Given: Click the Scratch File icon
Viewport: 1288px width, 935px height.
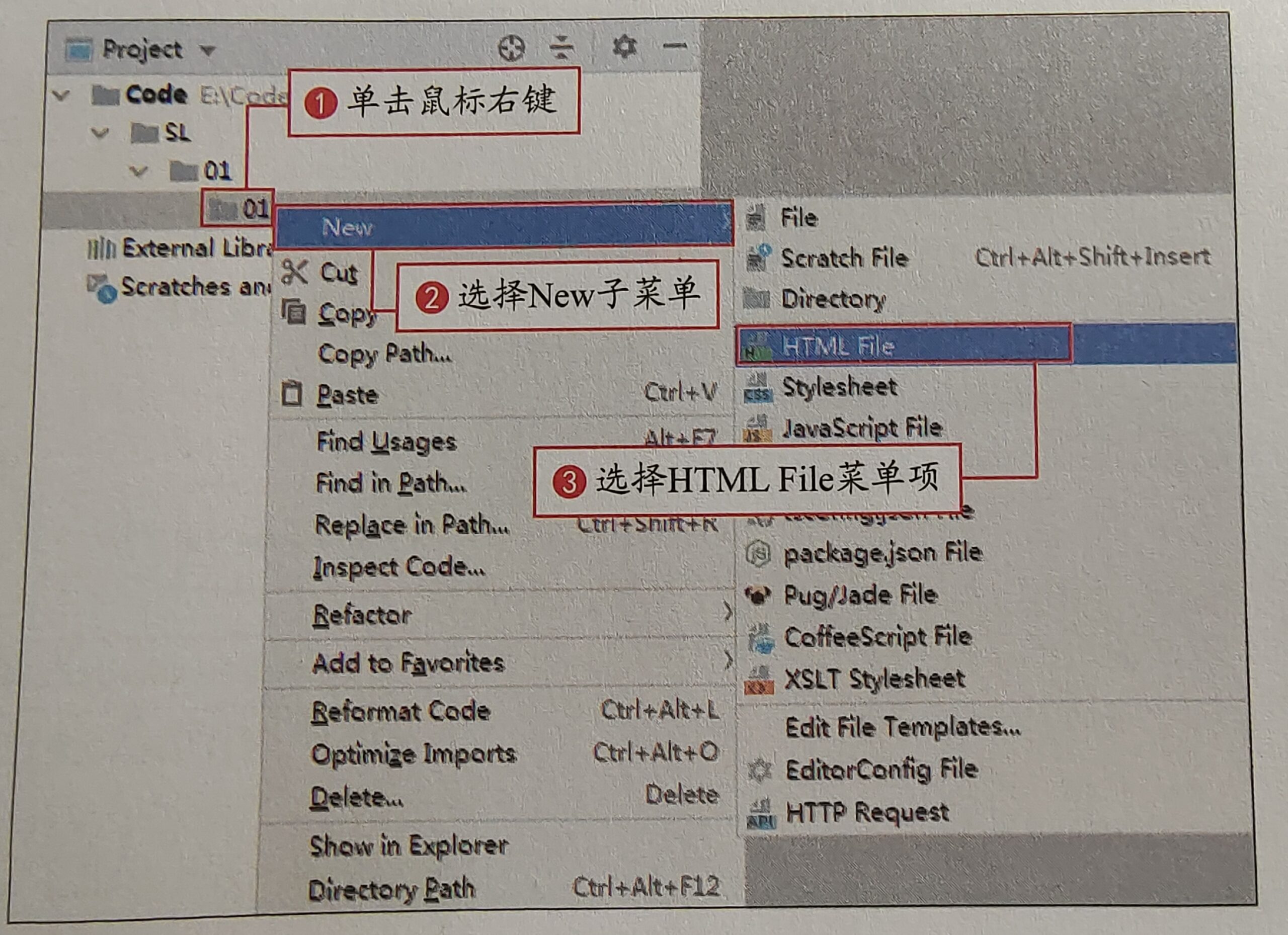Looking at the screenshot, I should [x=758, y=257].
